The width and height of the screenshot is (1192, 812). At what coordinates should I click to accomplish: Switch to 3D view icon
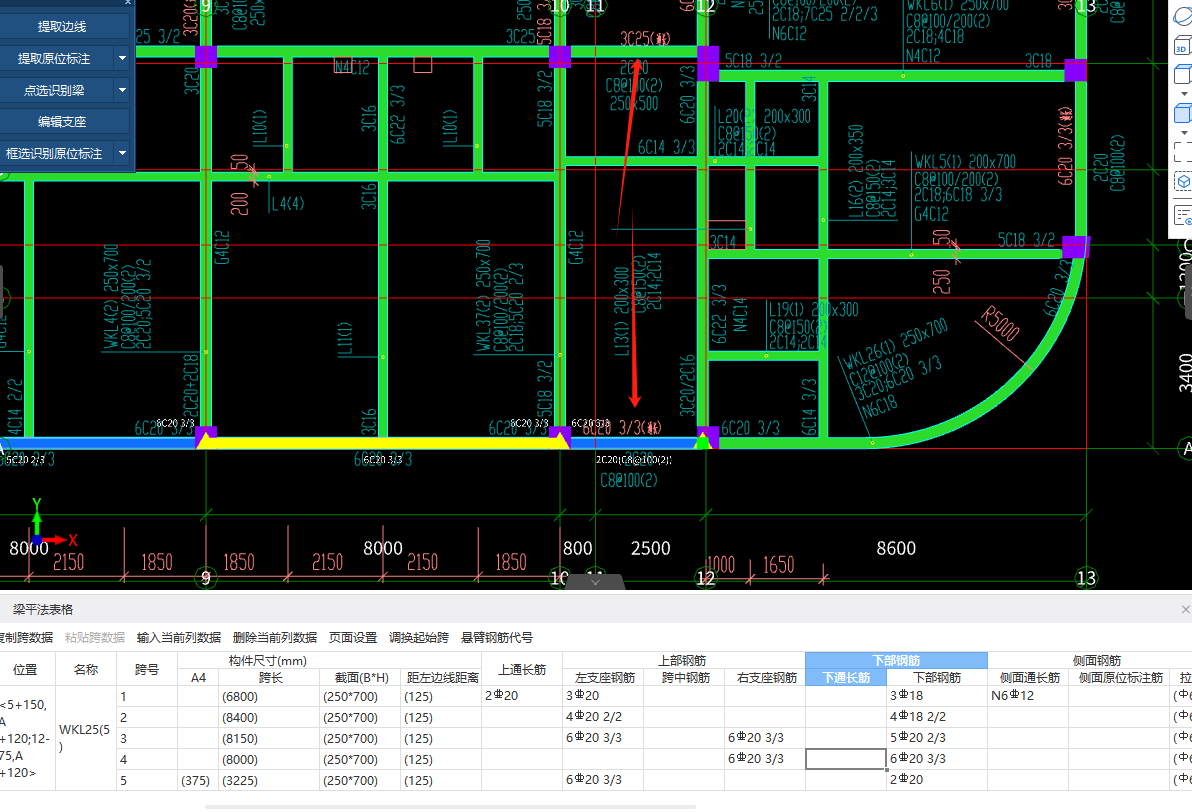point(1183,44)
